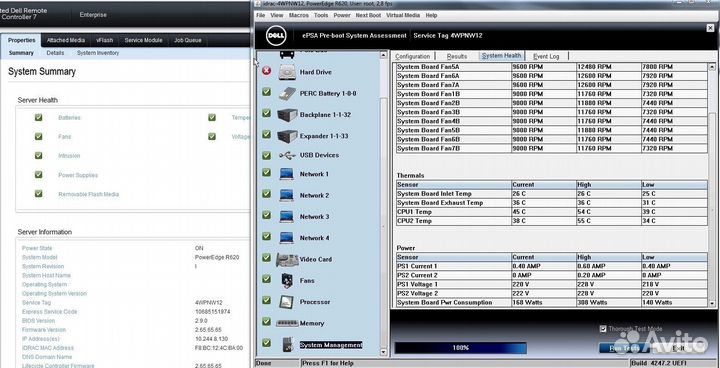Select the Memory module icon

coord(287,323)
